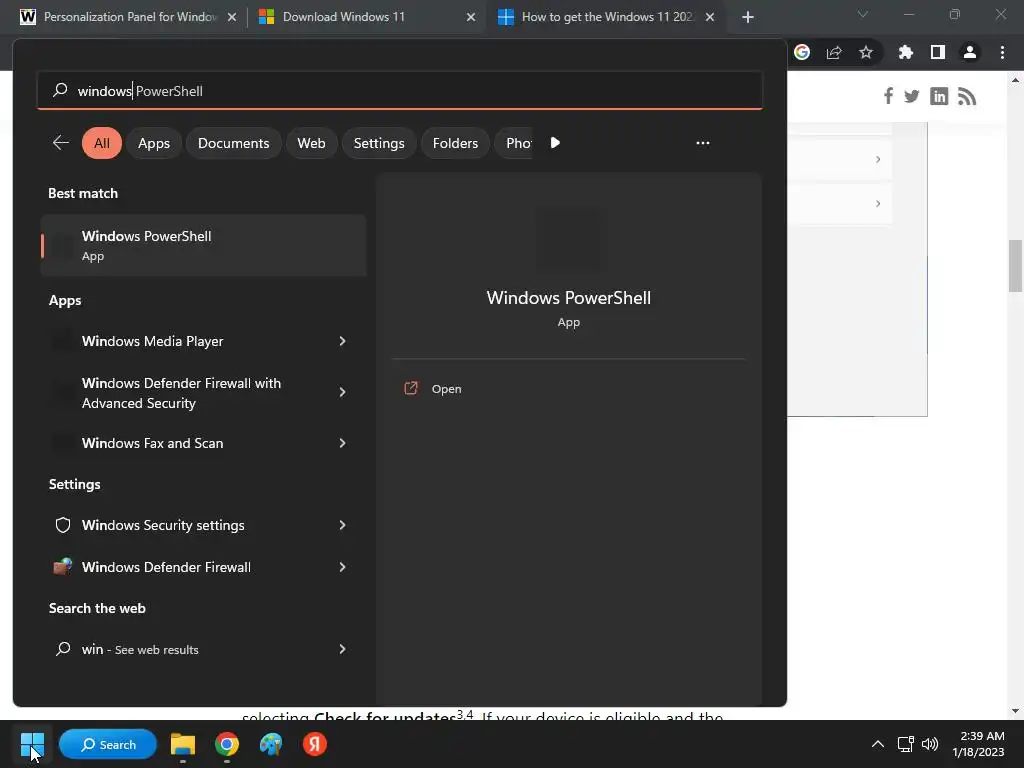Open the network status tray icon

point(905,744)
